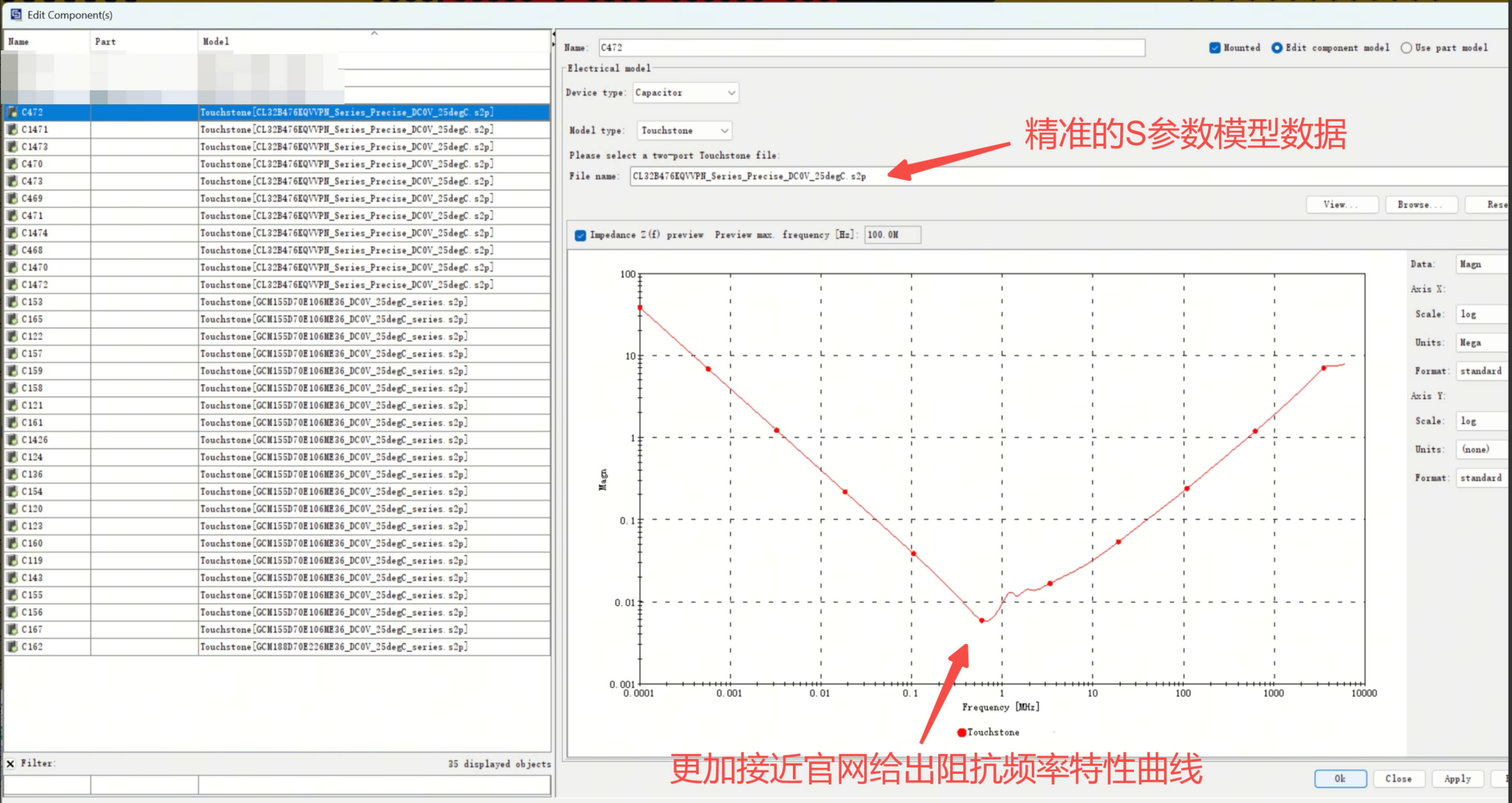Clear the filter using the X icon
Viewport: 1512px width, 803px height.
pyautogui.click(x=11, y=763)
